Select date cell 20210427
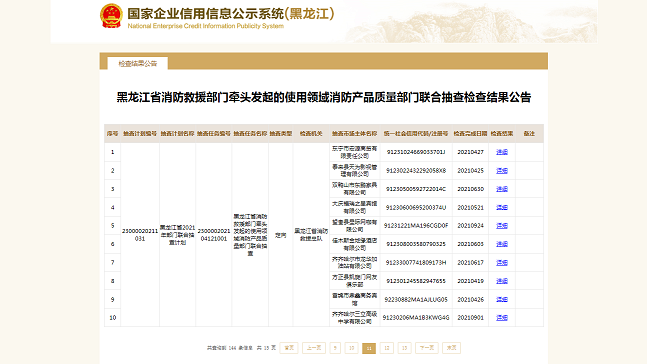Viewport: 647px width, 364px height. pyautogui.click(x=470, y=152)
